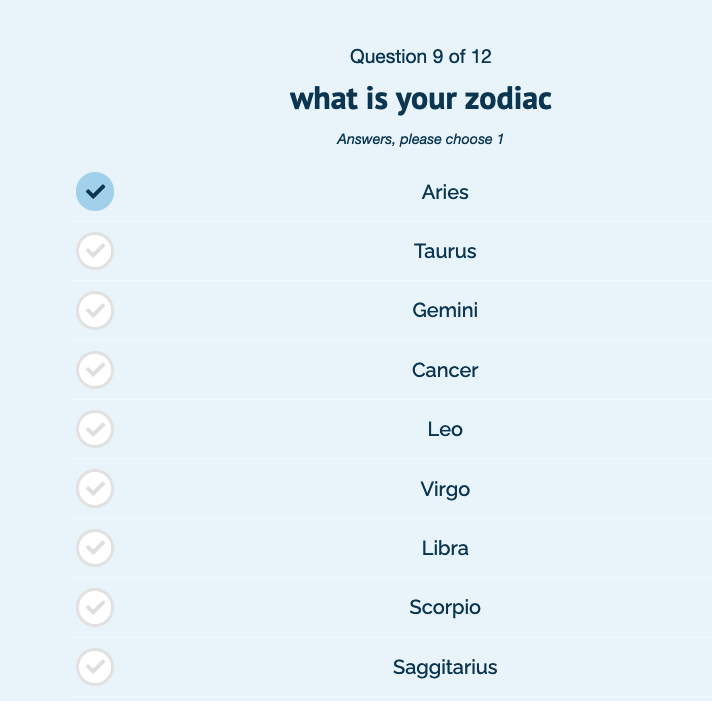This screenshot has width=712, height=701.
Task: Tick the circle beside Saggitarius
Action: (95, 667)
